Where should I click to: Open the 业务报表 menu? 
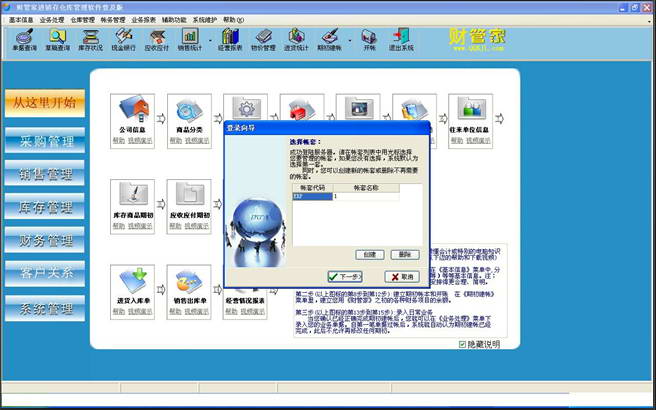pos(144,20)
